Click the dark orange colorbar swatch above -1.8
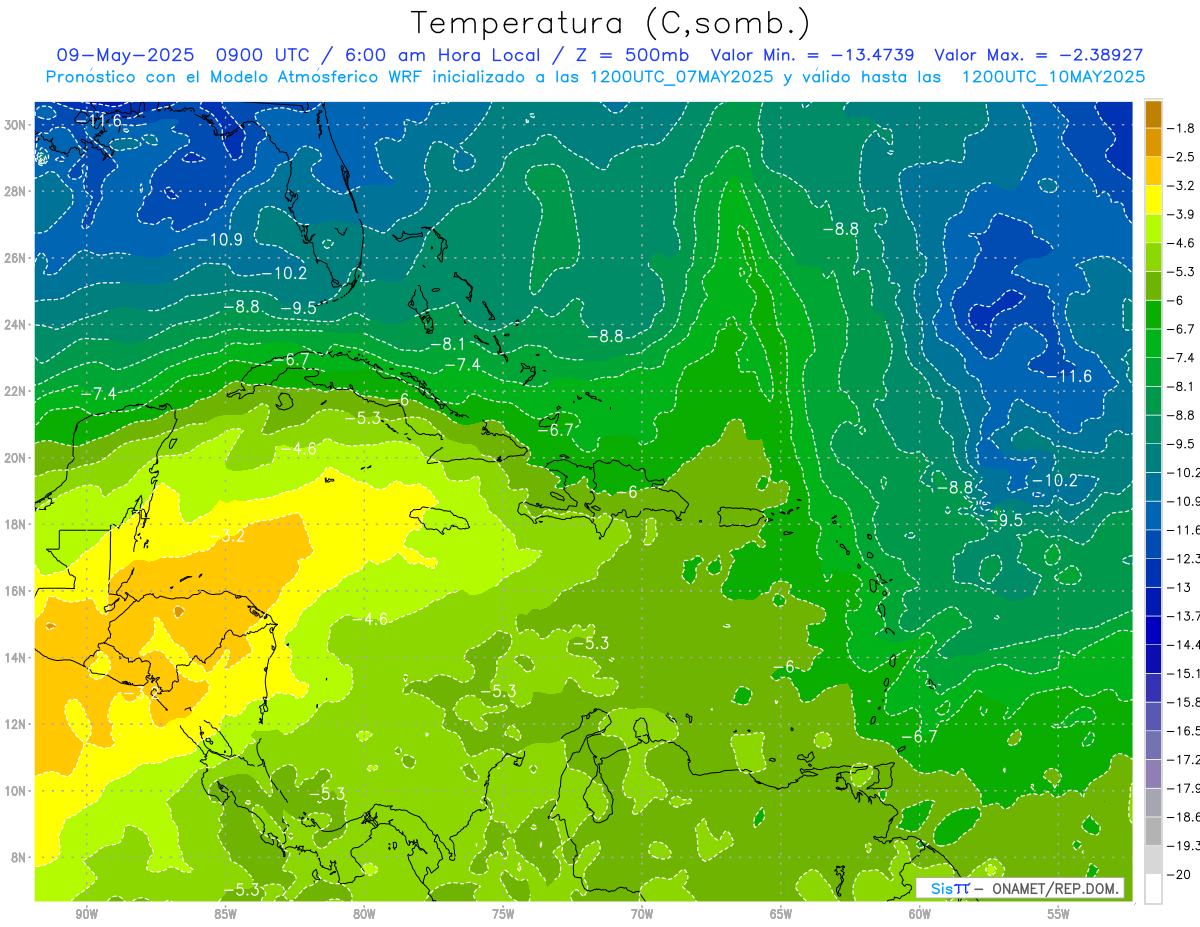The width and height of the screenshot is (1200, 927). [x=1153, y=114]
